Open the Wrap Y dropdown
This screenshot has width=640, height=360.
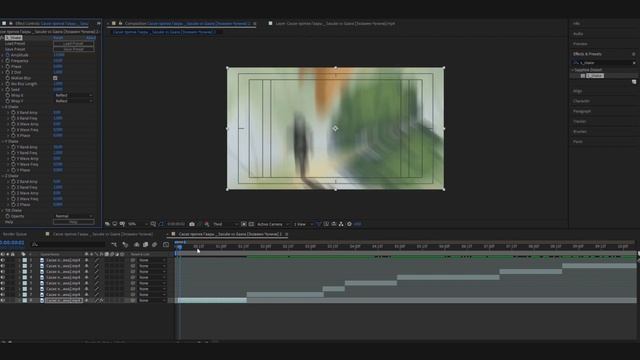click(73, 101)
